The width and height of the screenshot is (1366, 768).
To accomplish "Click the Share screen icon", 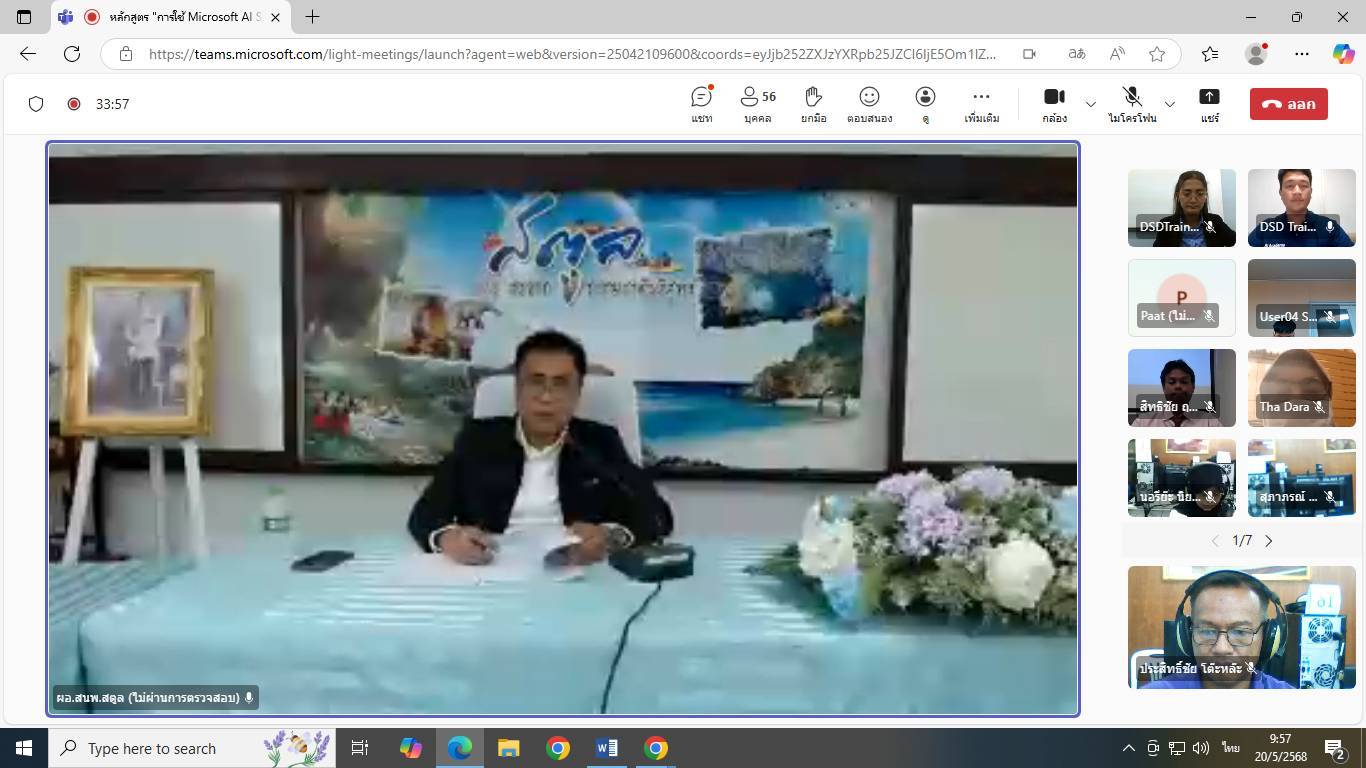I will (1209, 103).
